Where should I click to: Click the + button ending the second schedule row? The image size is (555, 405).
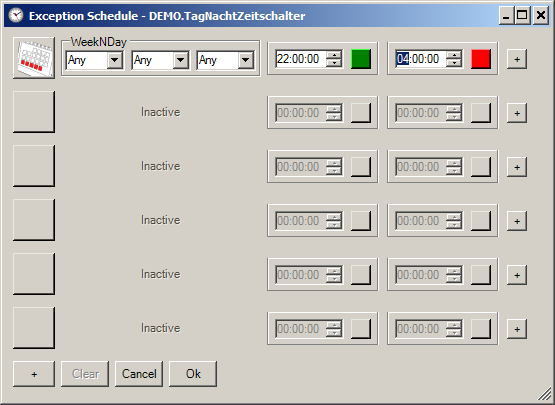tap(517, 113)
